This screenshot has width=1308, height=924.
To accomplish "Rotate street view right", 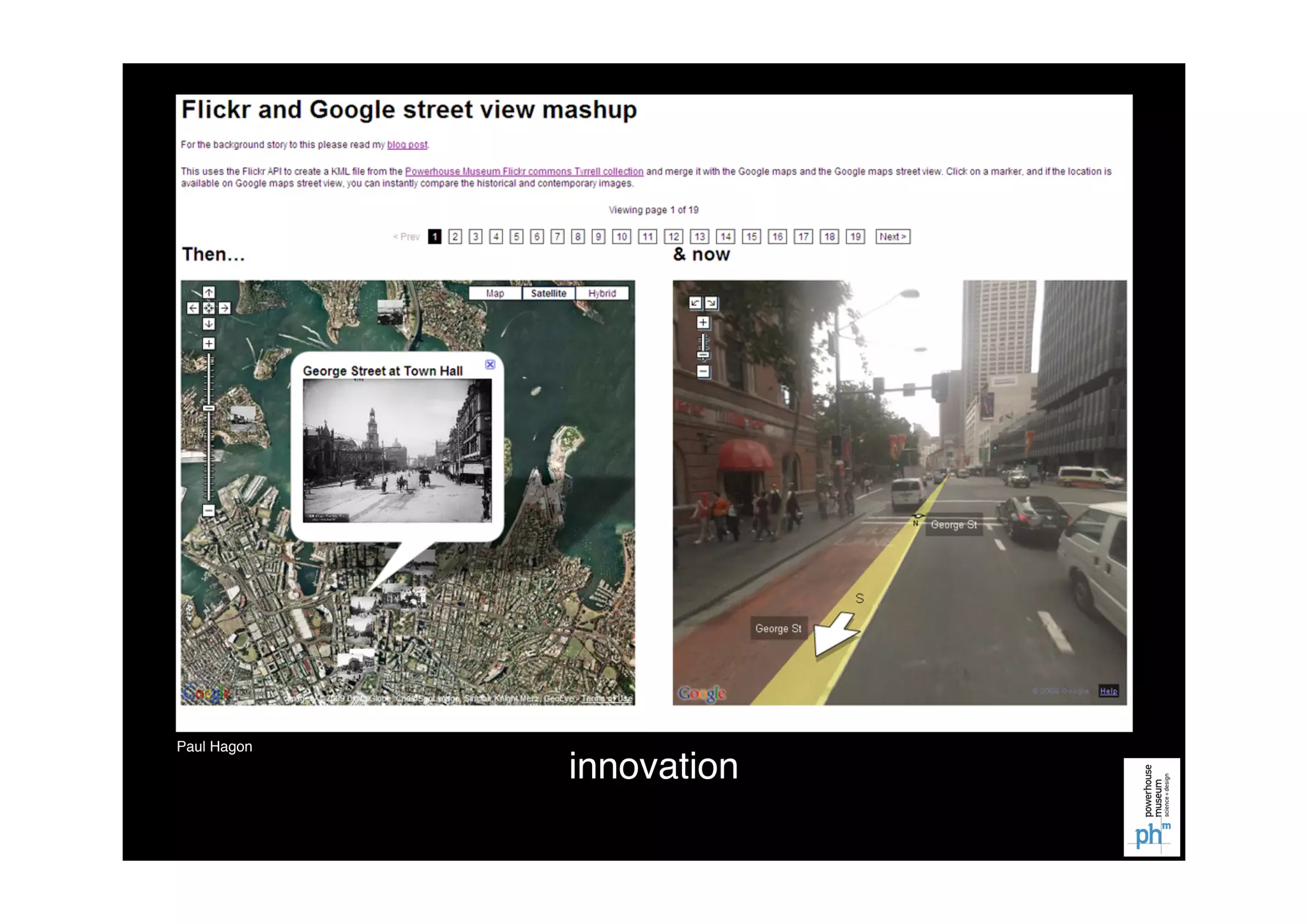I will (711, 303).
